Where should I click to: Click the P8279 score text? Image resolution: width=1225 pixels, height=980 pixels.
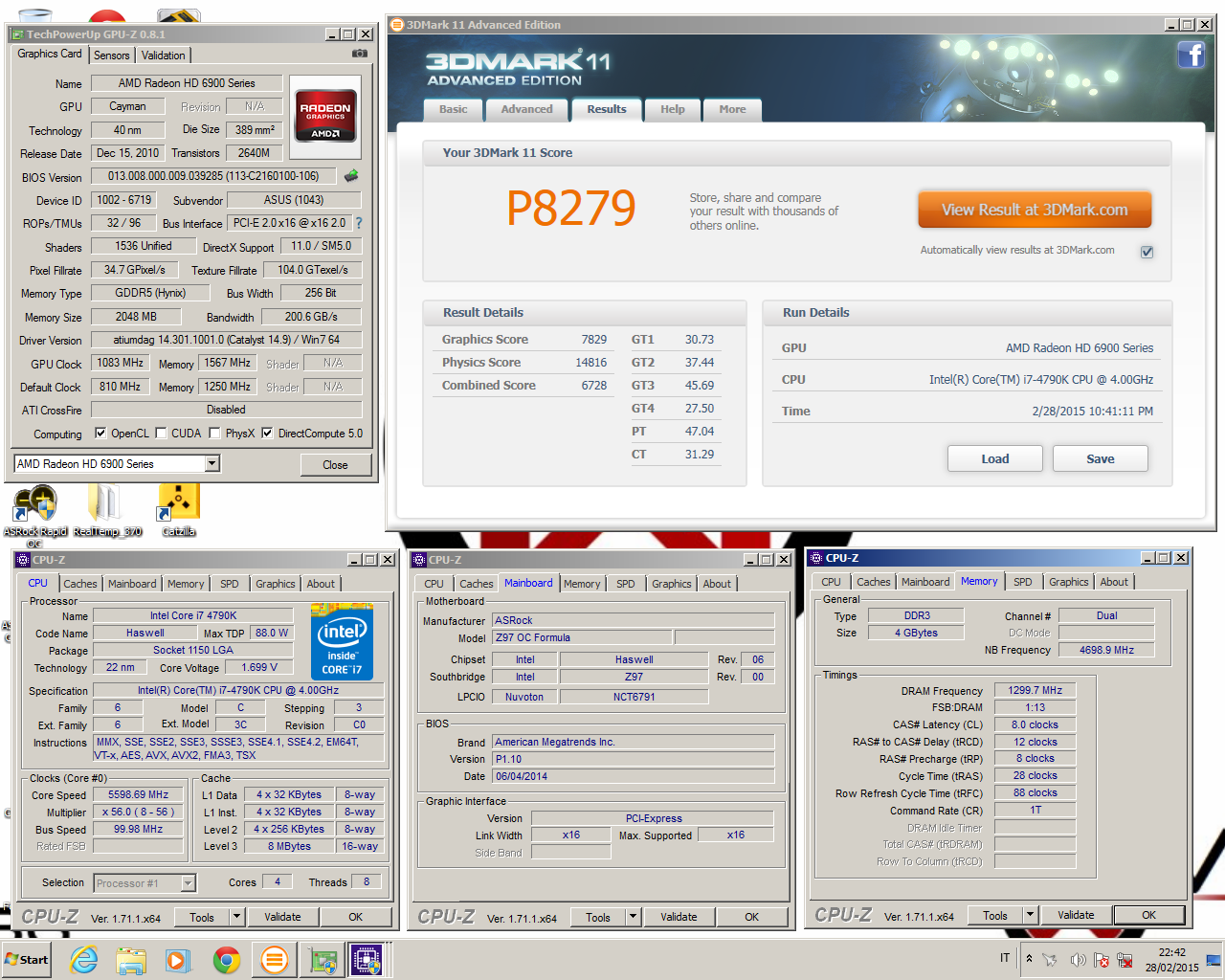tap(571, 209)
